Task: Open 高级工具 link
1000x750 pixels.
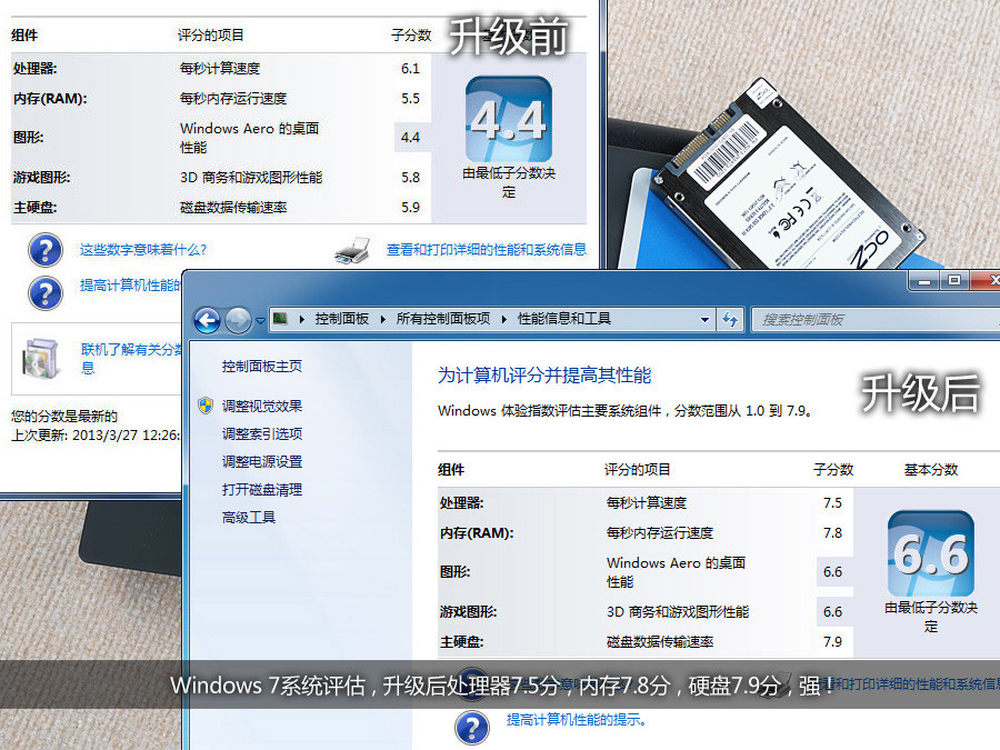Action: [x=248, y=517]
